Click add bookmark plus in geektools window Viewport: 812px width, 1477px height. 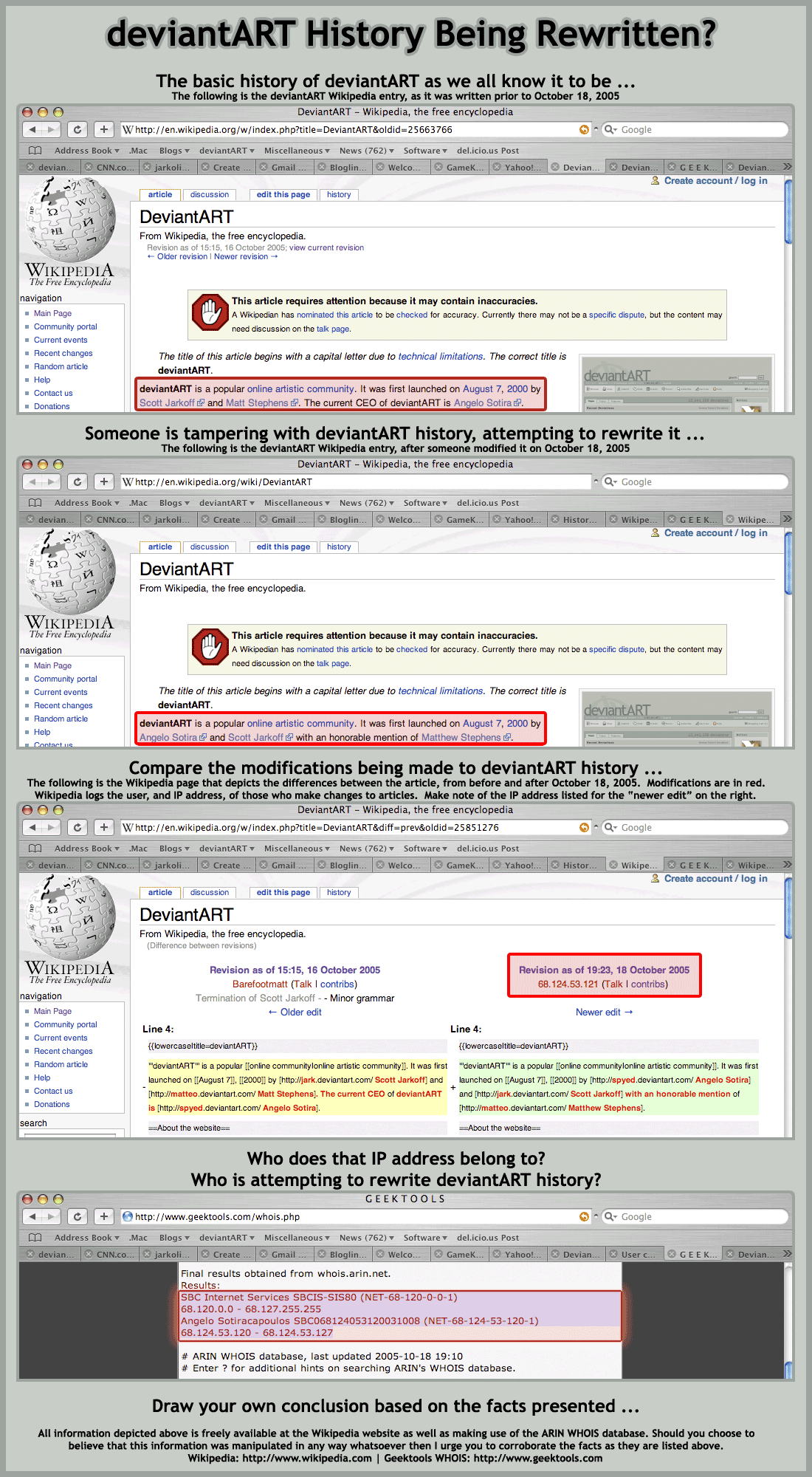click(104, 1216)
